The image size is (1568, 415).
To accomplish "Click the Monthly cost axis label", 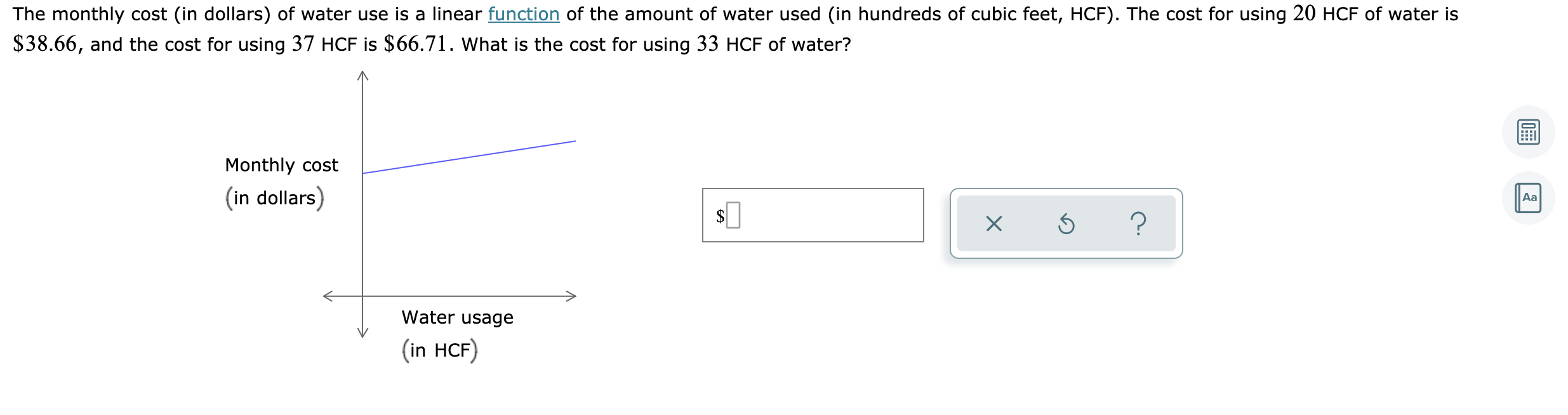I will coord(281,166).
